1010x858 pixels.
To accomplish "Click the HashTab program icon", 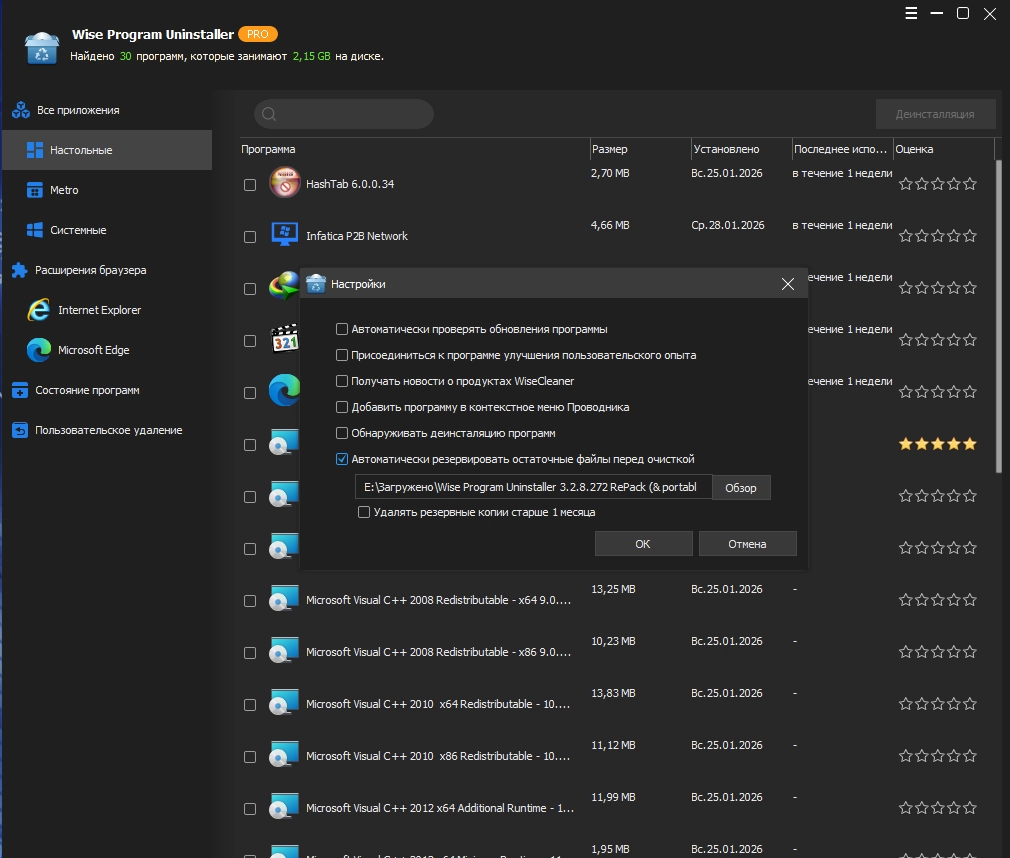I will (x=285, y=184).
